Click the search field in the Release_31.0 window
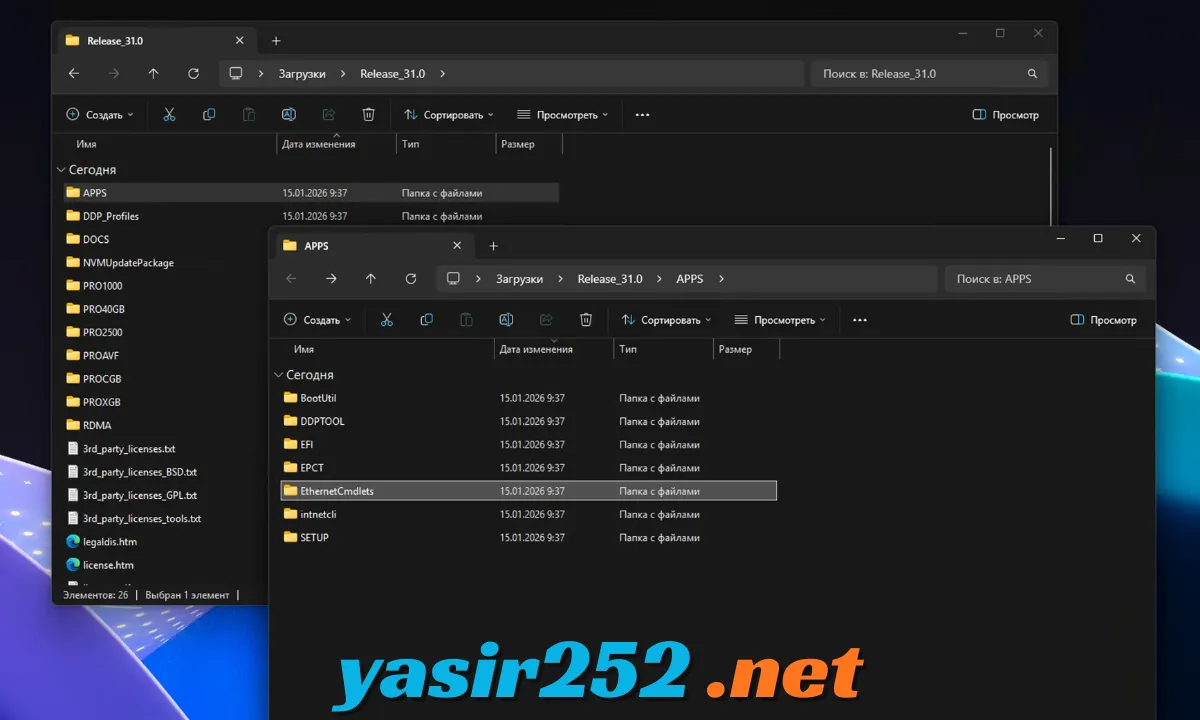This screenshot has height=720, width=1200. pyautogui.click(x=928, y=73)
